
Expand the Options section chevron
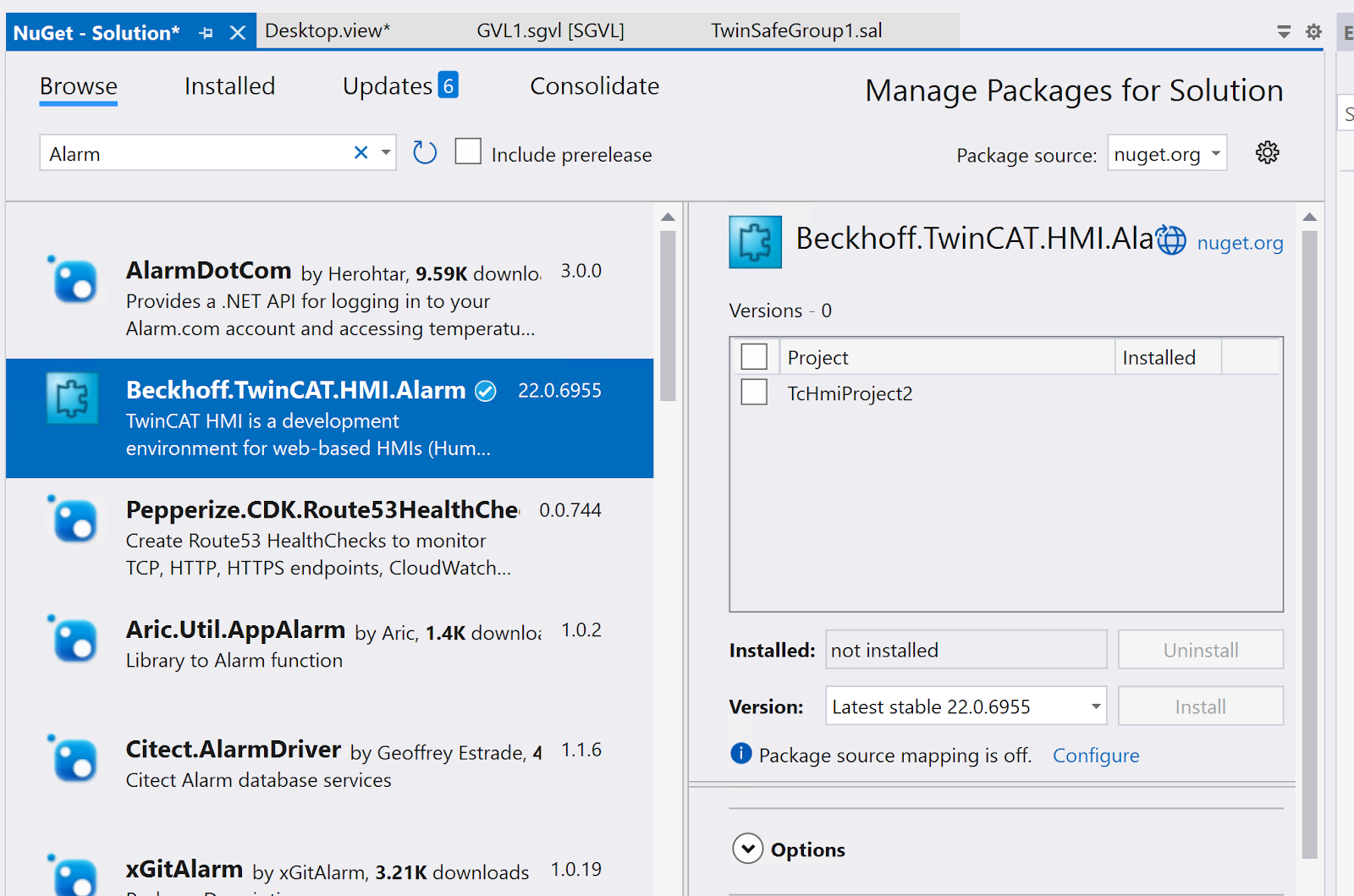click(x=748, y=849)
